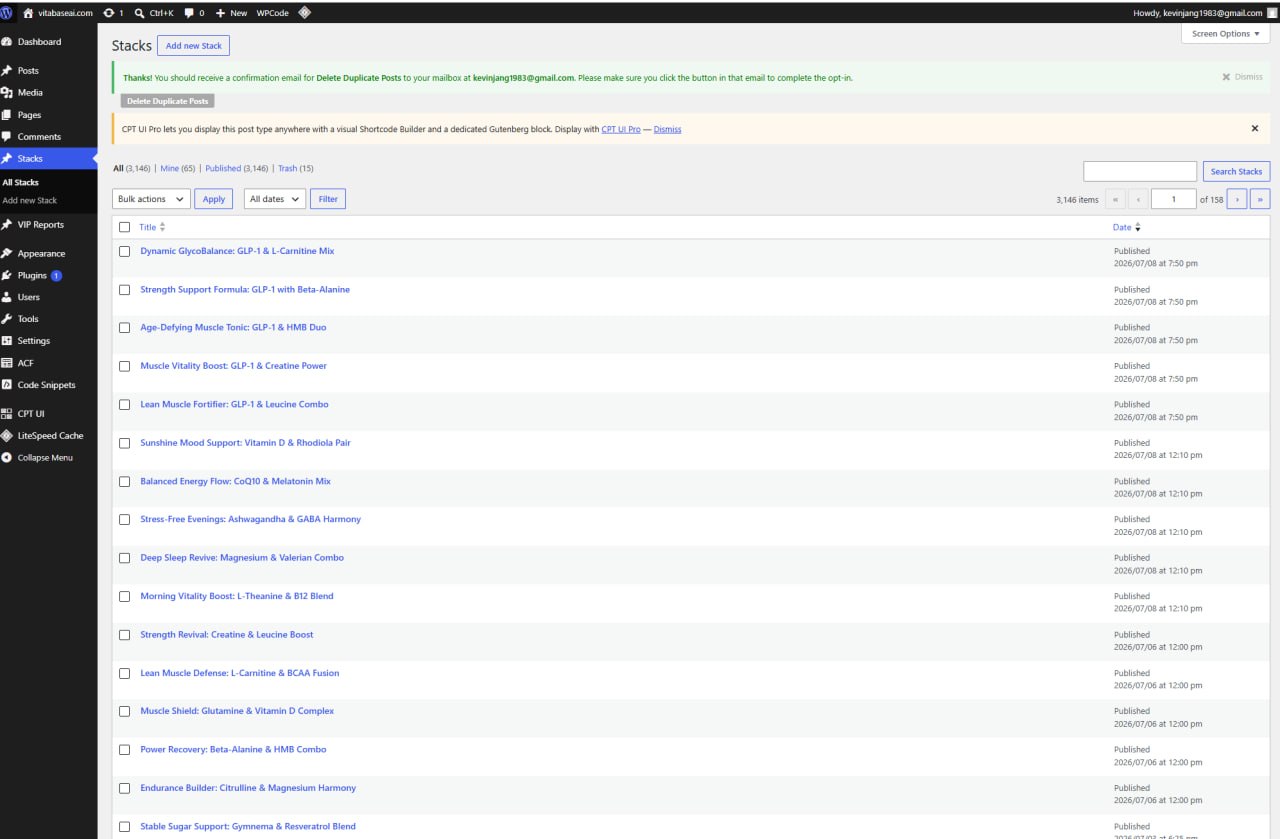1280x839 pixels.
Task: Open the Ctrl+K search icon
Action: (x=139, y=13)
